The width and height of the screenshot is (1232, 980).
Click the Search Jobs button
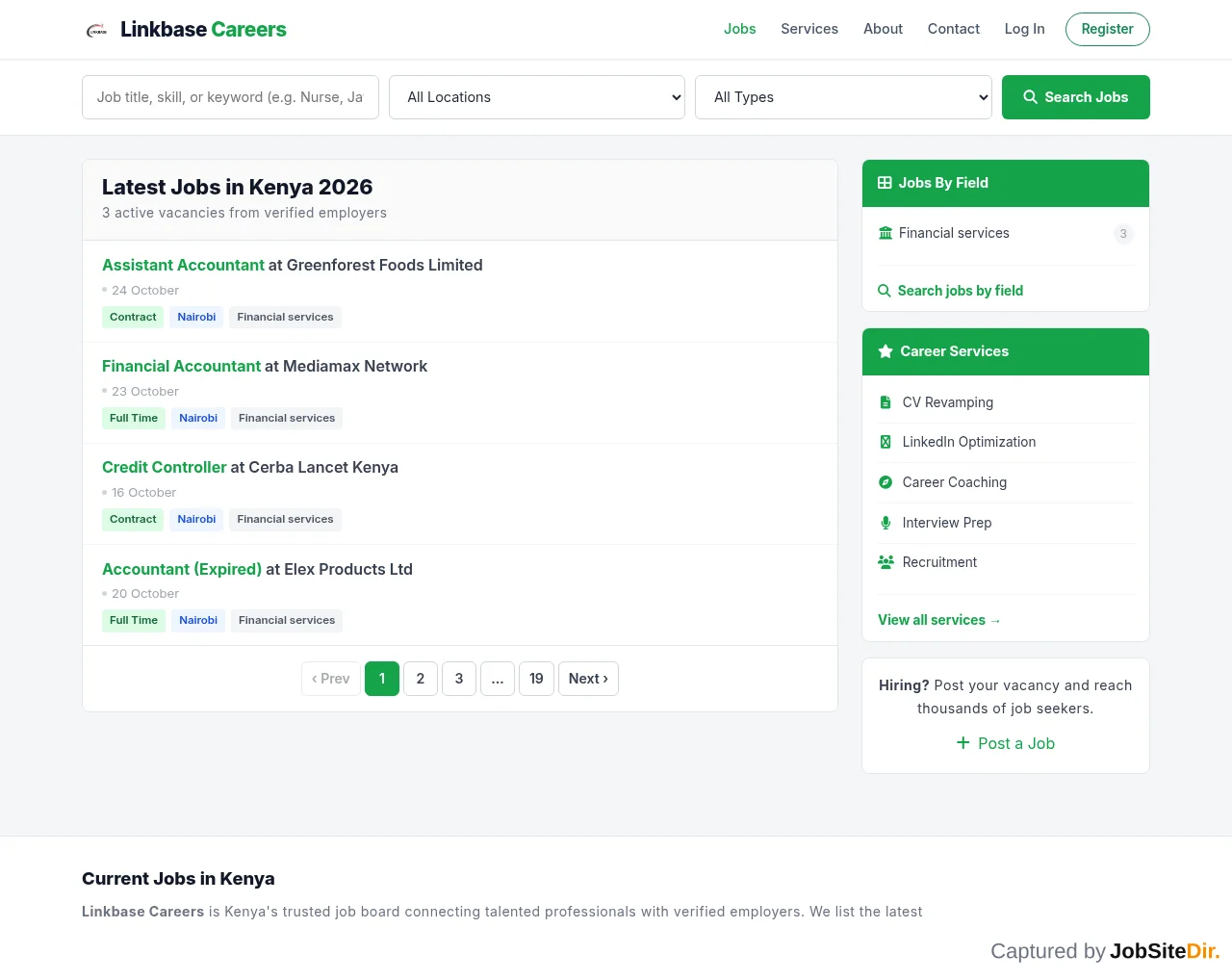[1076, 97]
